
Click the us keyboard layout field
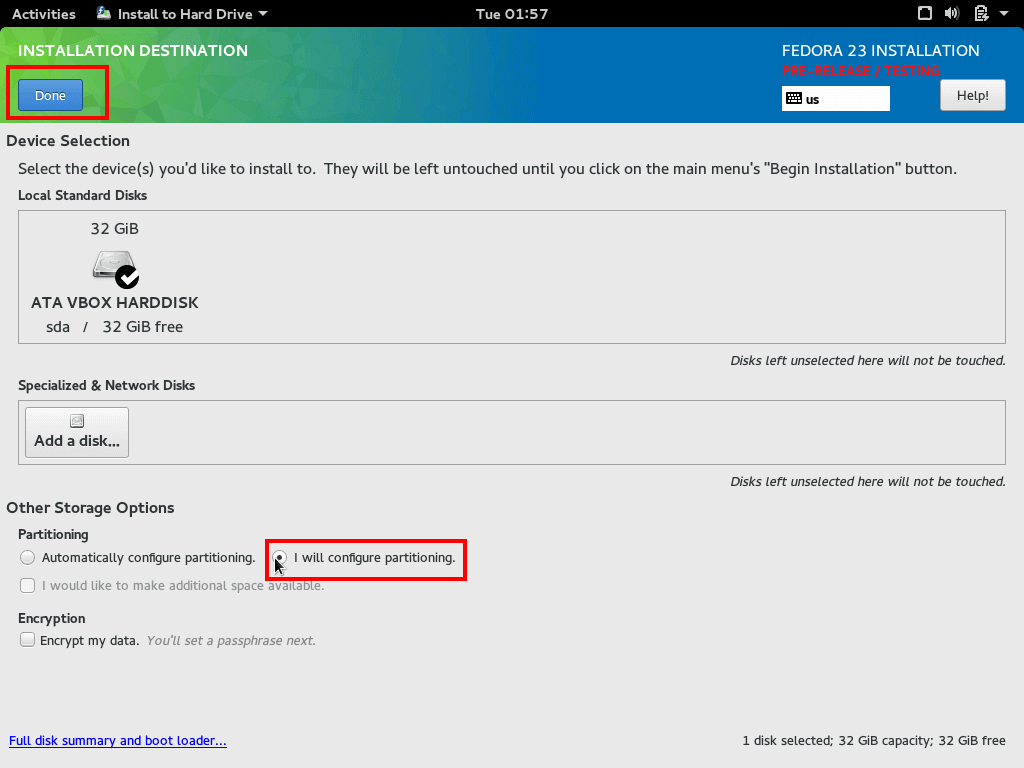coord(836,99)
